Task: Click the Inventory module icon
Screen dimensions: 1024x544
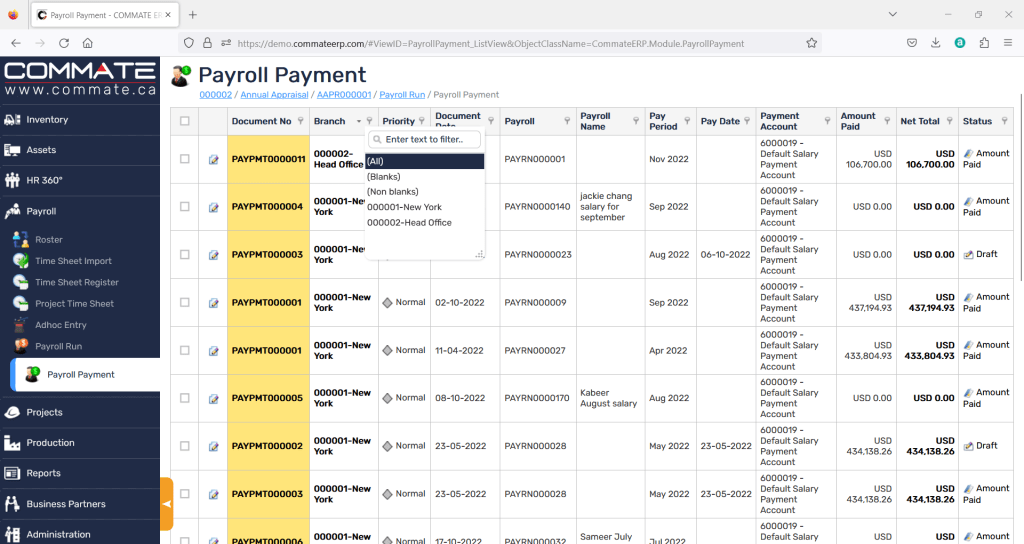Action: pyautogui.click(x=13, y=120)
